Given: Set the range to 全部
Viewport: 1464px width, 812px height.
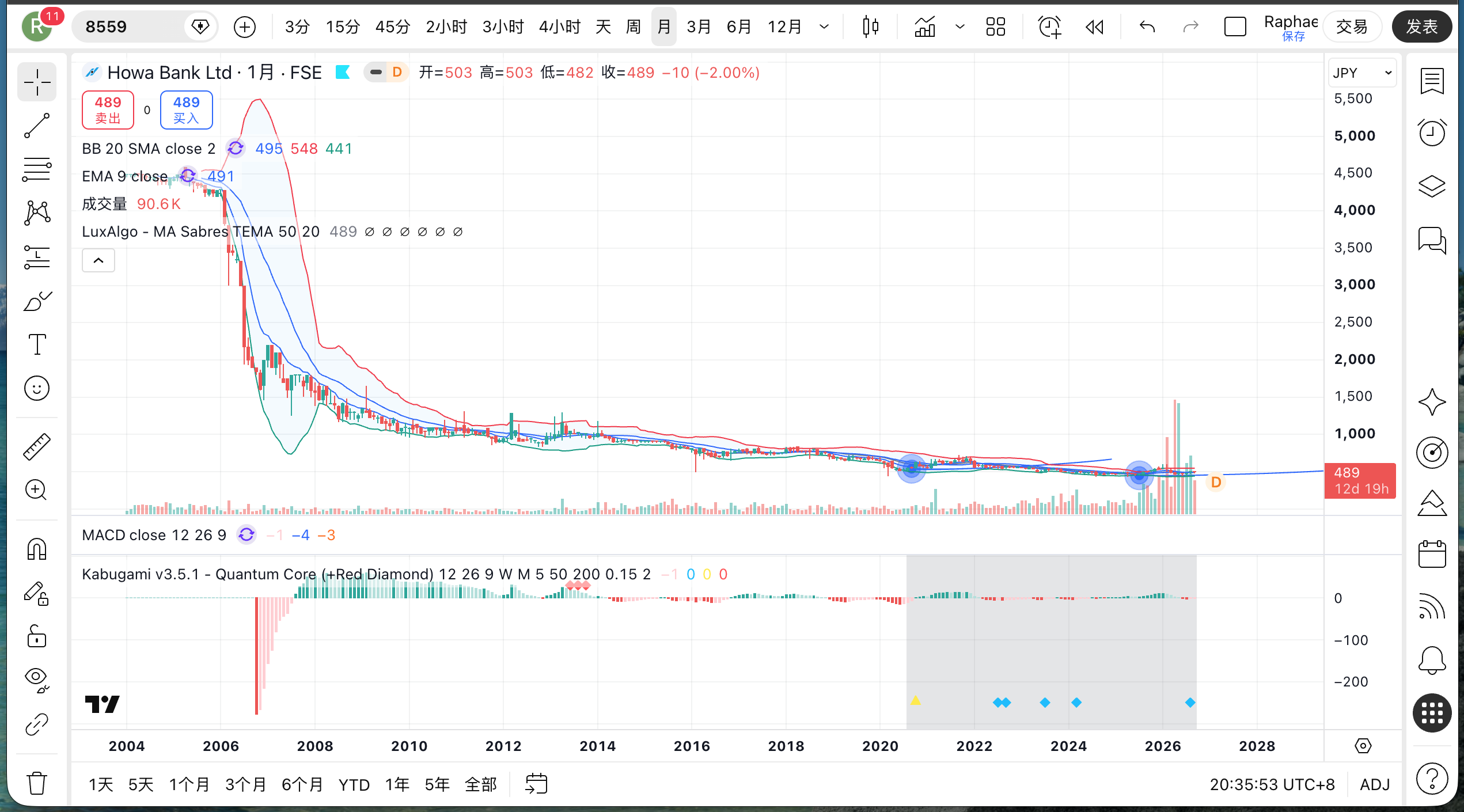Looking at the screenshot, I should tap(480, 784).
